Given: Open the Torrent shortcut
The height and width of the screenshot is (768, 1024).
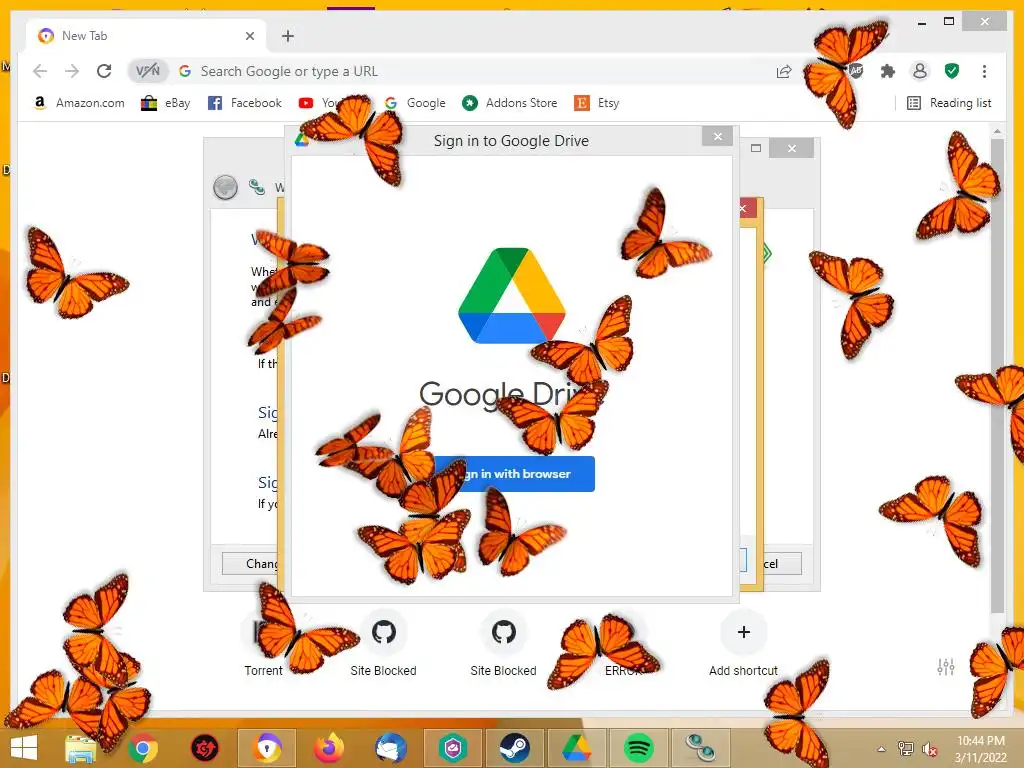Looking at the screenshot, I should pos(264,643).
